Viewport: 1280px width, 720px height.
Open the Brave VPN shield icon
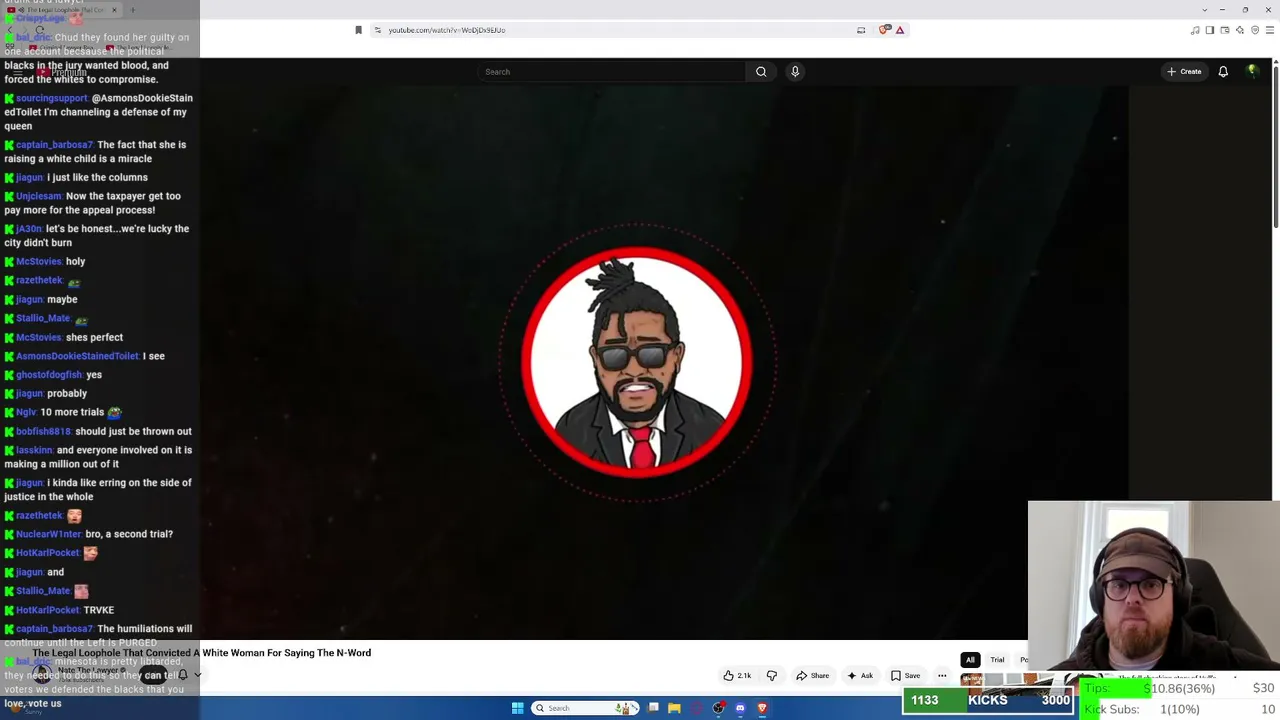(x=1255, y=30)
